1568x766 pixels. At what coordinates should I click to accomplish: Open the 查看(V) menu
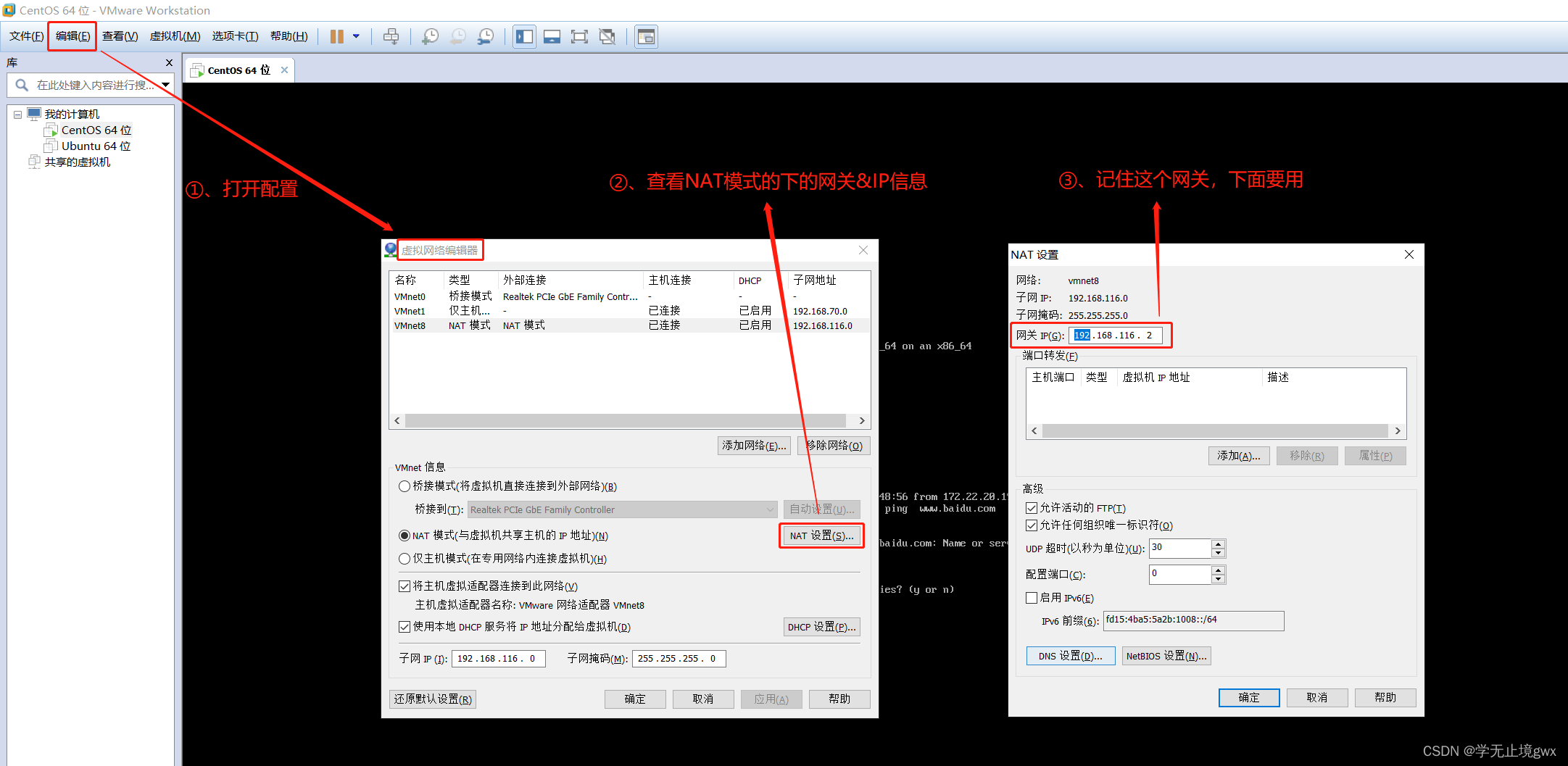[x=120, y=36]
